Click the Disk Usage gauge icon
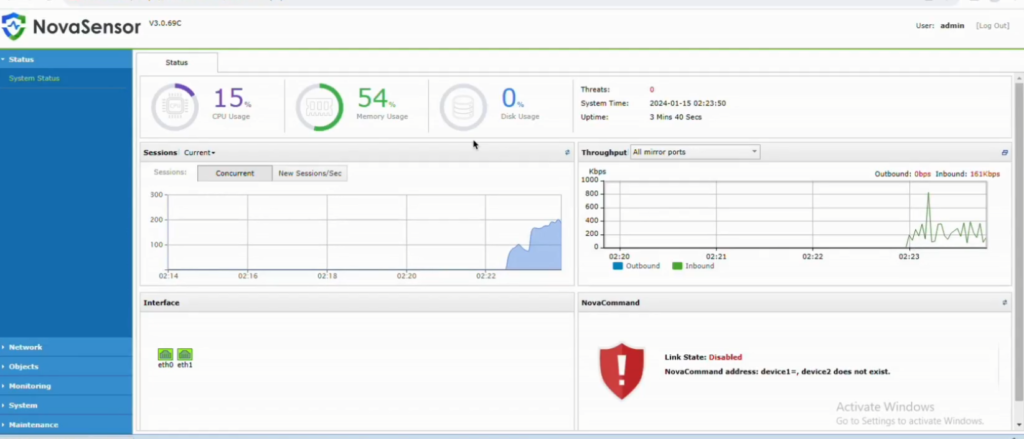The height and width of the screenshot is (439, 1024). [463, 106]
